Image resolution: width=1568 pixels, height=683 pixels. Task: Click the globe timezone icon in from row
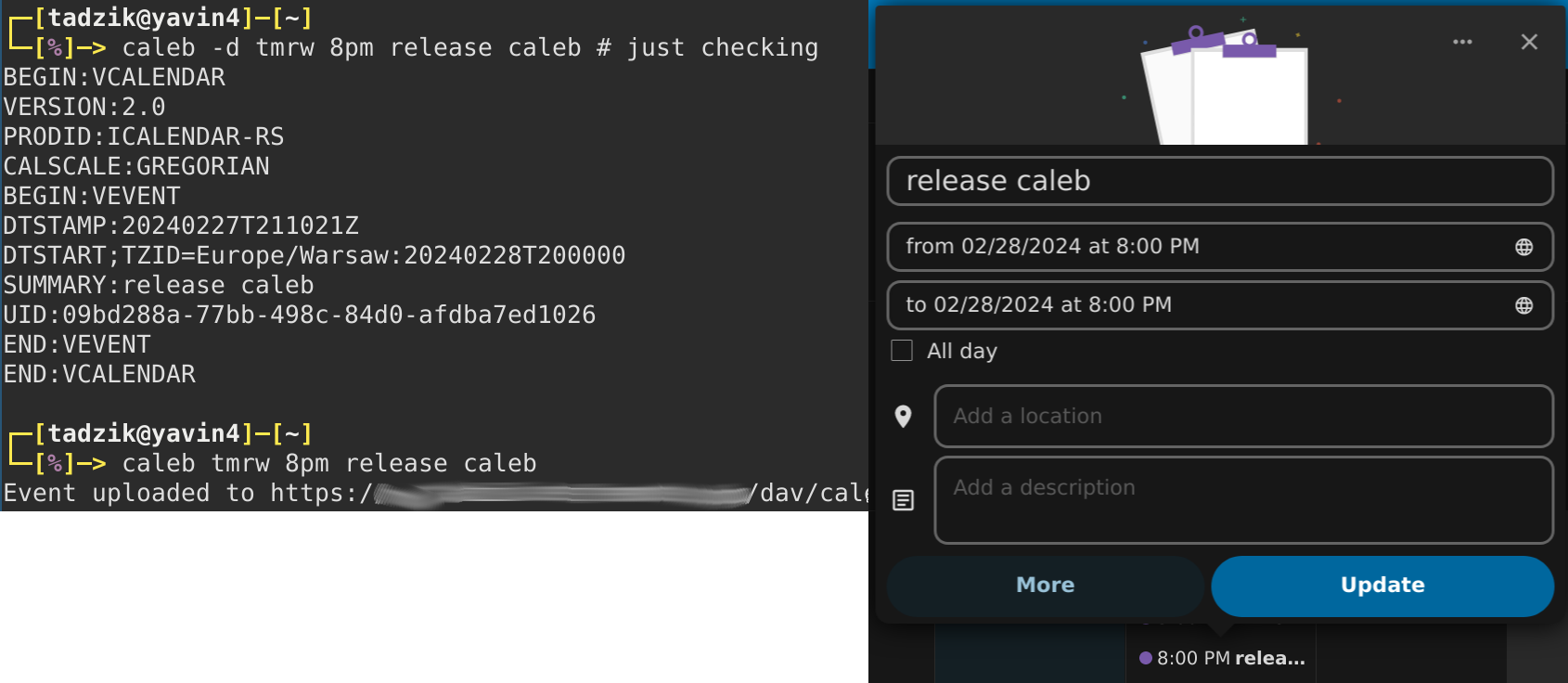click(x=1523, y=247)
